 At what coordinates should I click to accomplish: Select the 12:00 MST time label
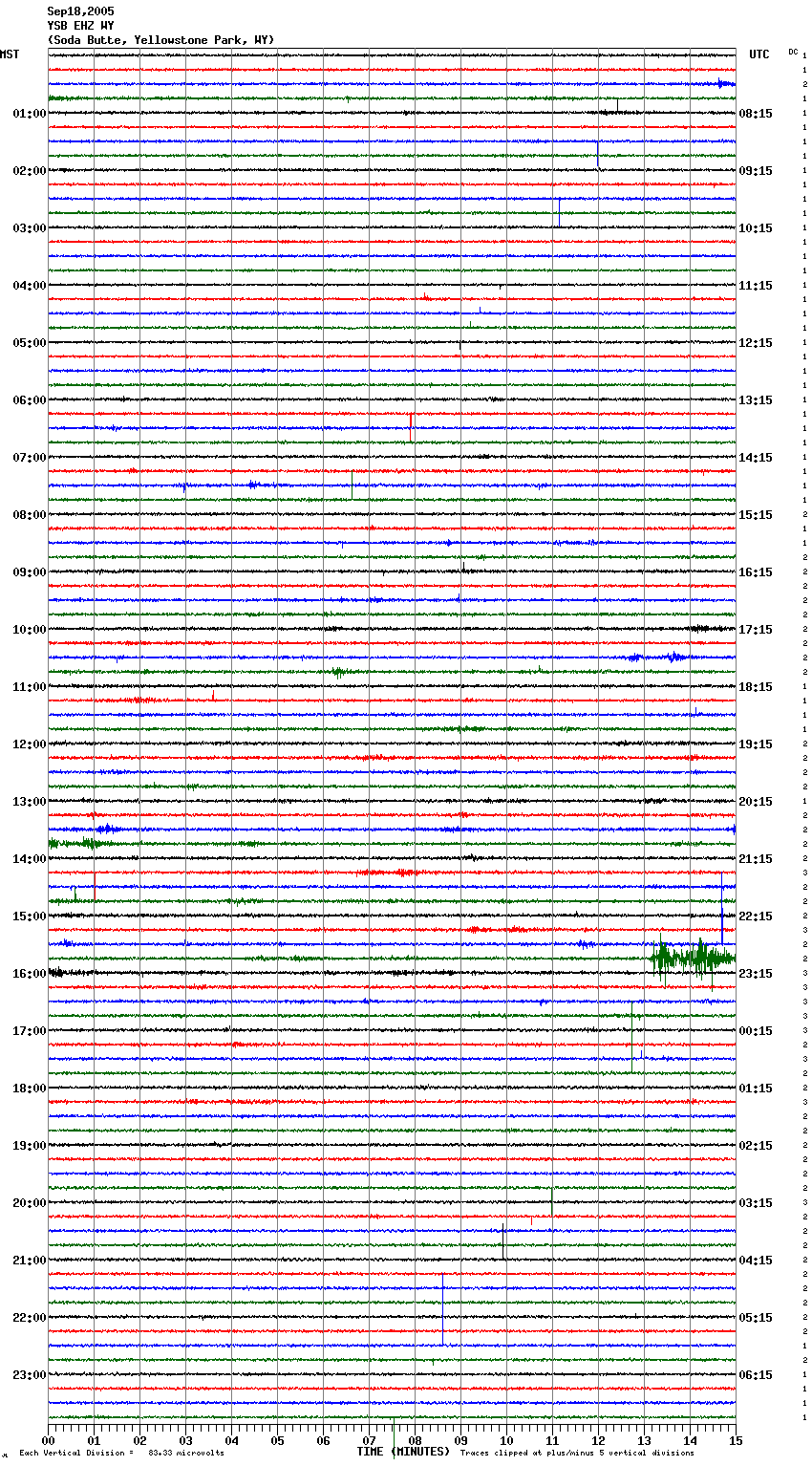click(30, 744)
